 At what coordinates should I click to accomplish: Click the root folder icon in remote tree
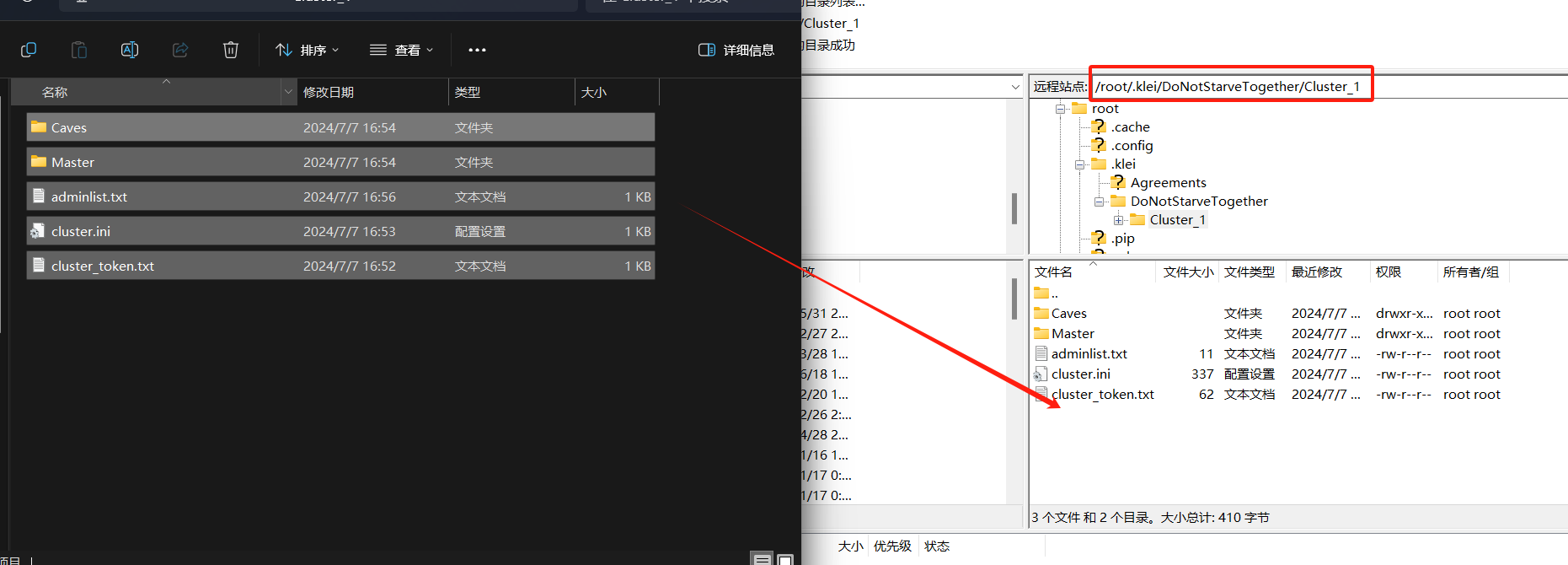tap(1079, 108)
